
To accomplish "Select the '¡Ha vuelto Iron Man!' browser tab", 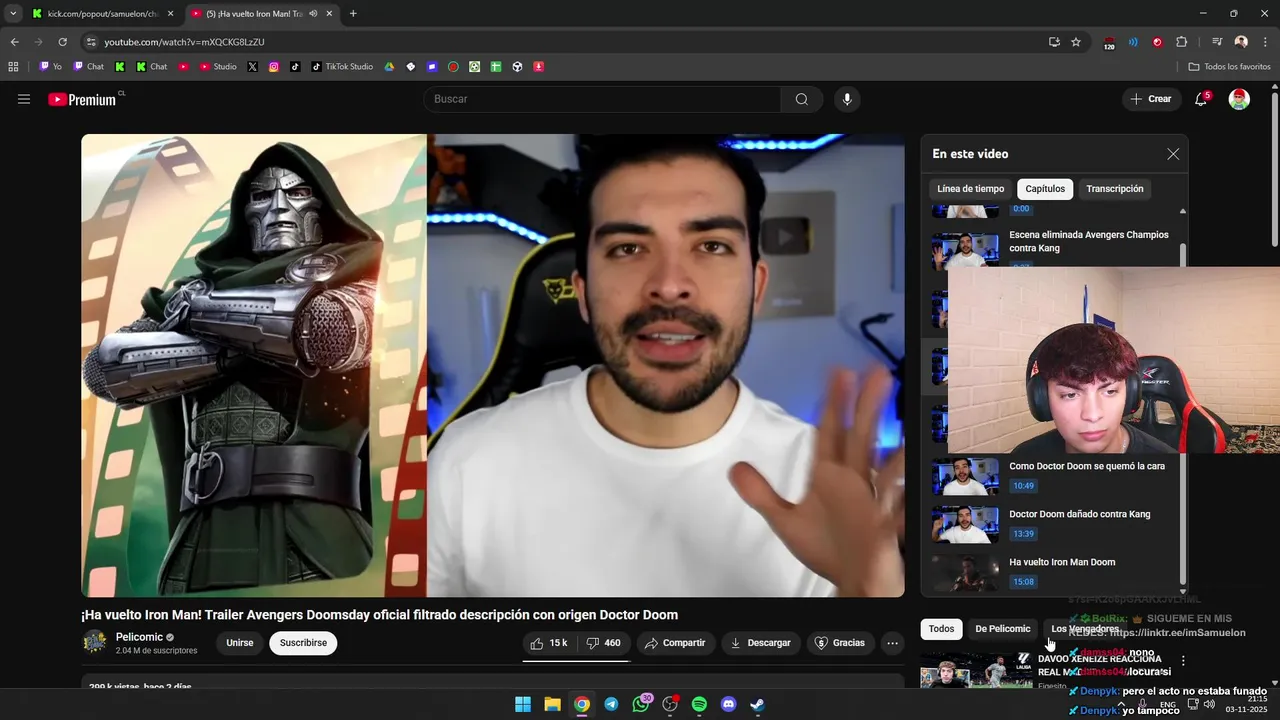I will click(262, 14).
